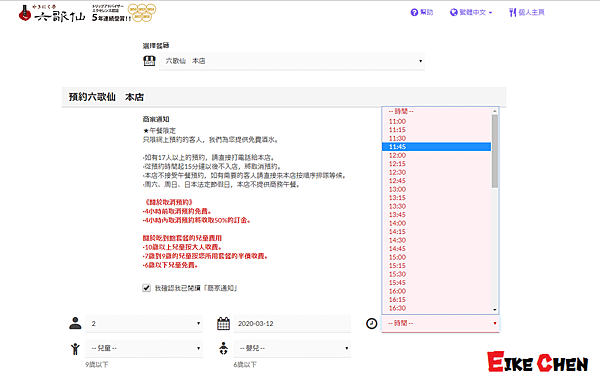600x383 pixels.
Task: Open the number of guests dropdown showing 2
Action: click(x=144, y=324)
